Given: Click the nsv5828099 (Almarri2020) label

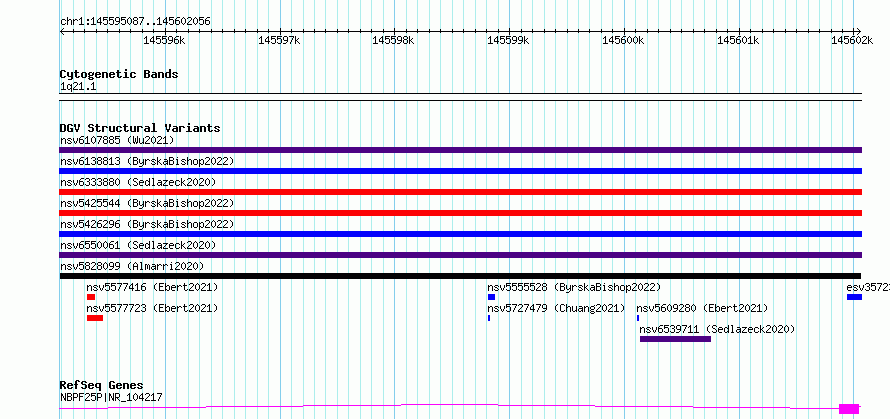Looking at the screenshot, I should point(132,266).
